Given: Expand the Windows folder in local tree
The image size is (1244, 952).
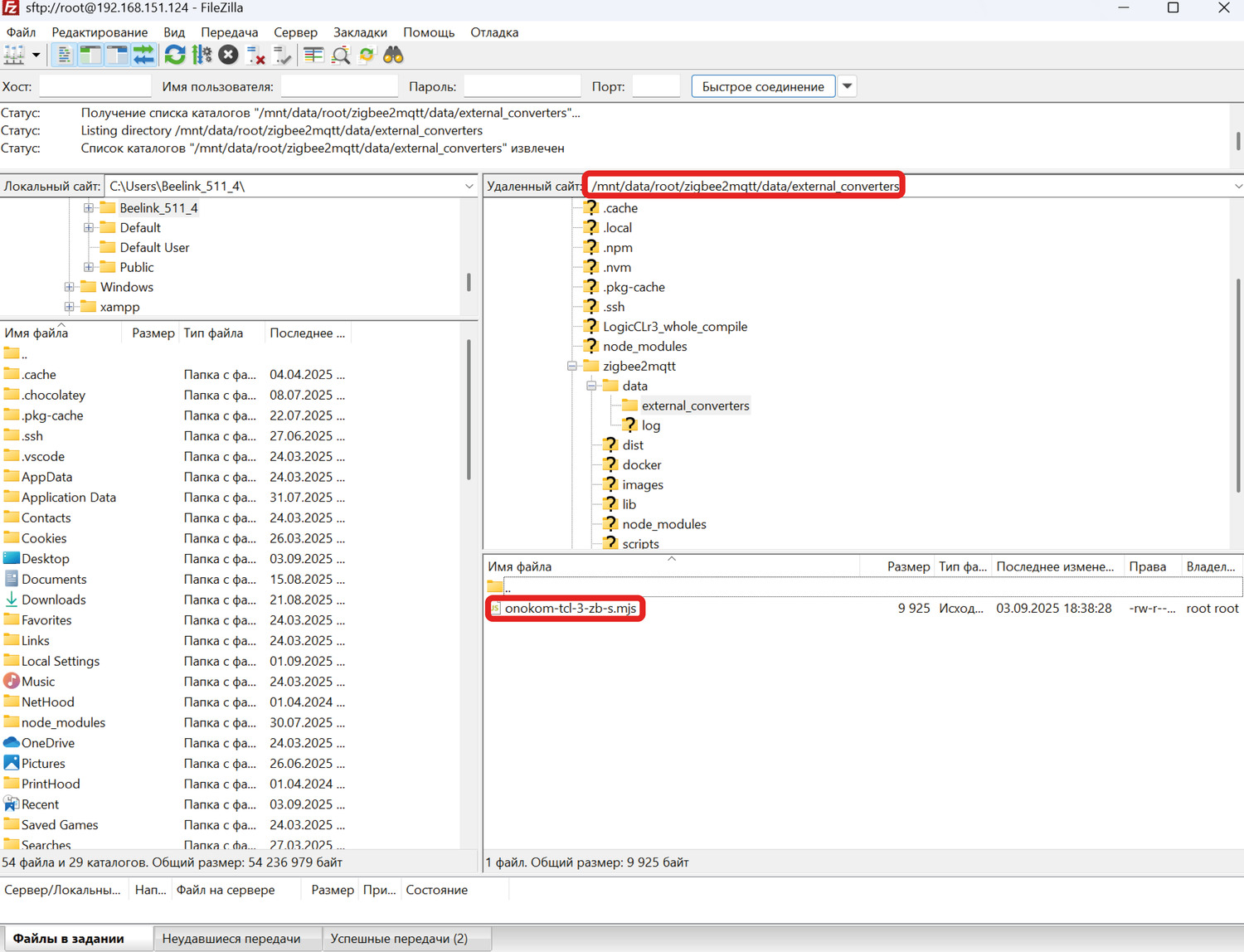Looking at the screenshot, I should click(70, 287).
